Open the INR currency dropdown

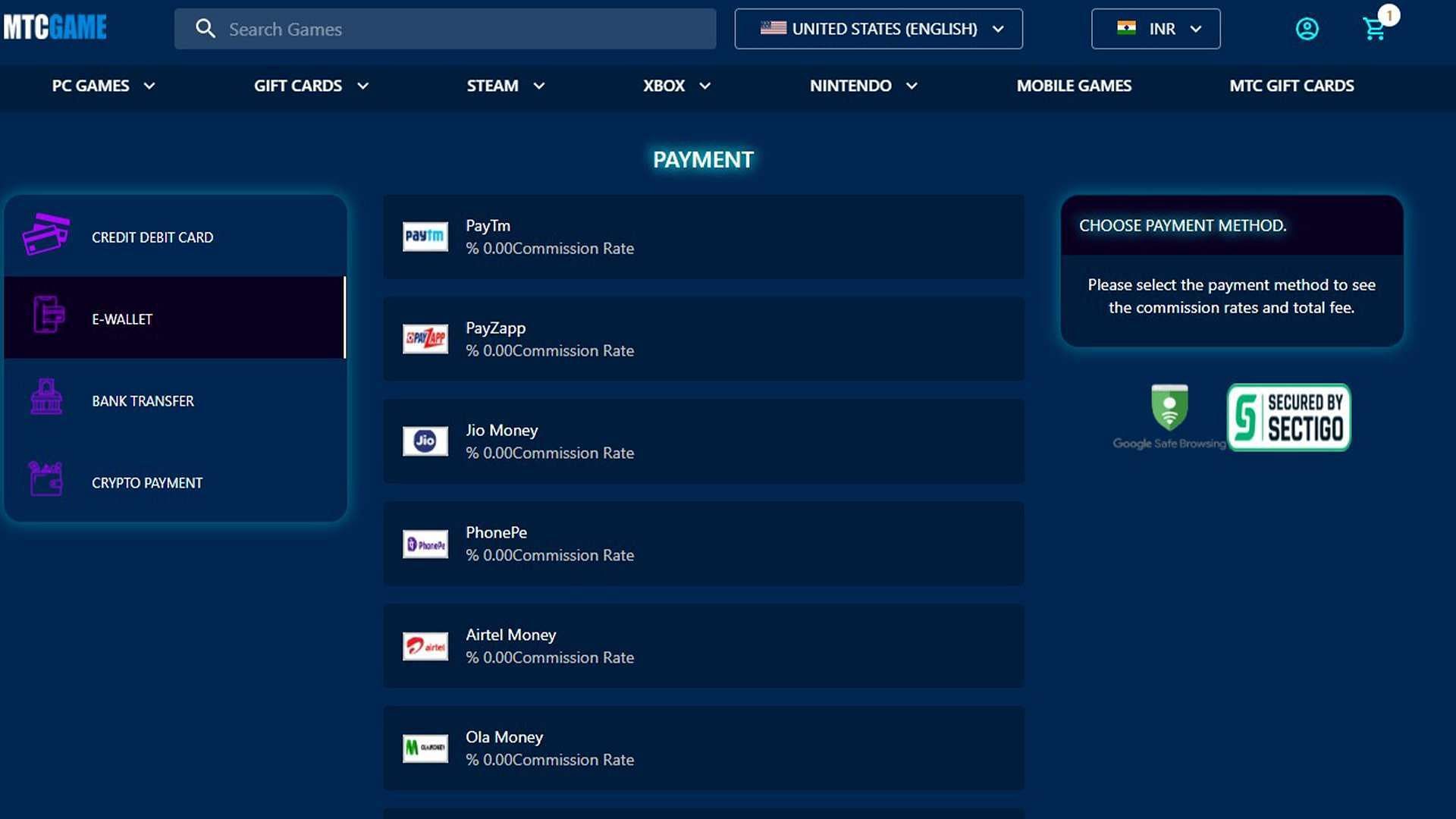[x=1156, y=29]
